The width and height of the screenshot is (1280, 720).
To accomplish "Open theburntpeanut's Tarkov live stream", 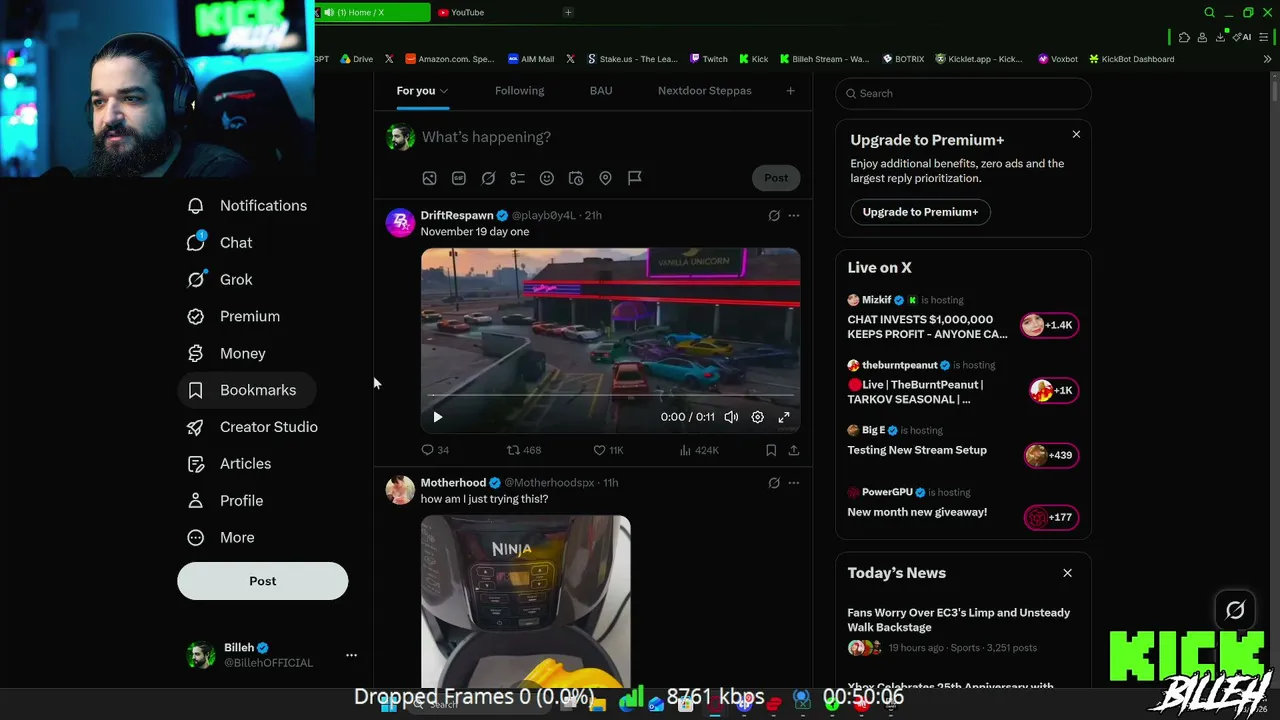I will tap(963, 384).
